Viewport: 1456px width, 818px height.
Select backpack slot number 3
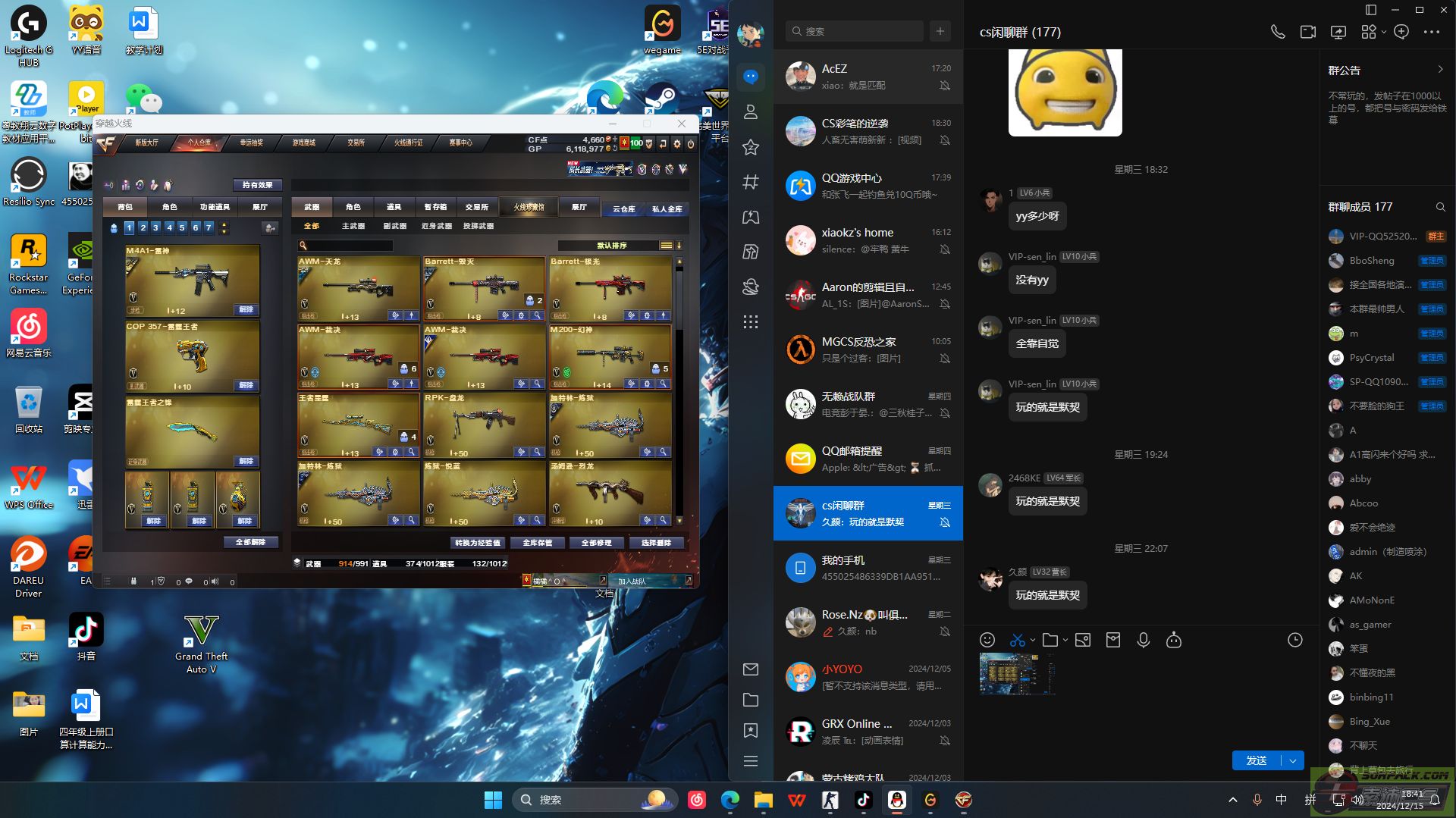(155, 227)
